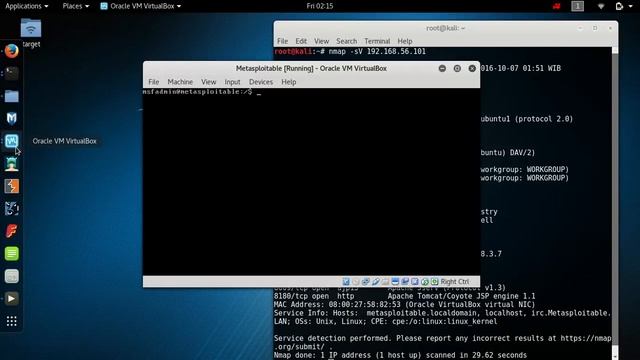Screen dimensions: 640x360
Task: Click the shared folders status icon
Action: pos(385,282)
